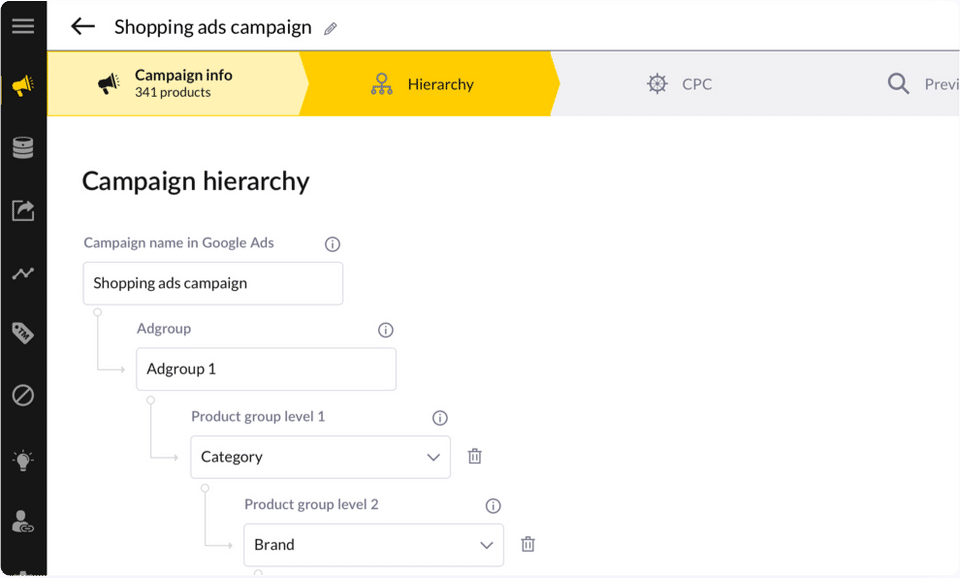960x578 pixels.
Task: Focus the Campaign name input field
Action: point(213,283)
